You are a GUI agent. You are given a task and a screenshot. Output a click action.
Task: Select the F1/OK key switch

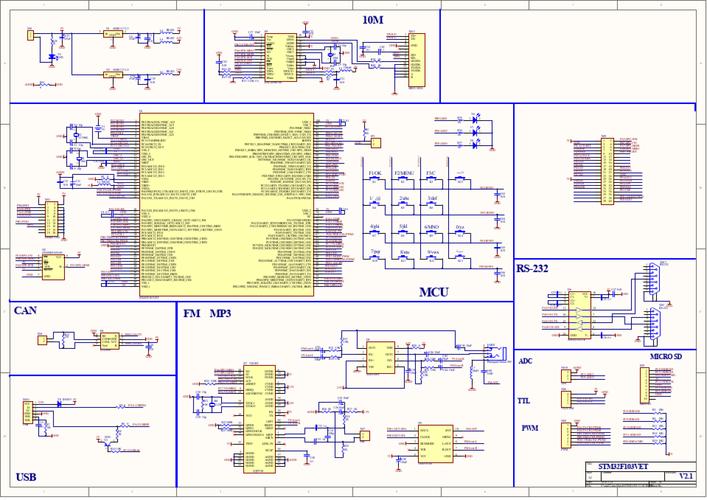(x=375, y=179)
